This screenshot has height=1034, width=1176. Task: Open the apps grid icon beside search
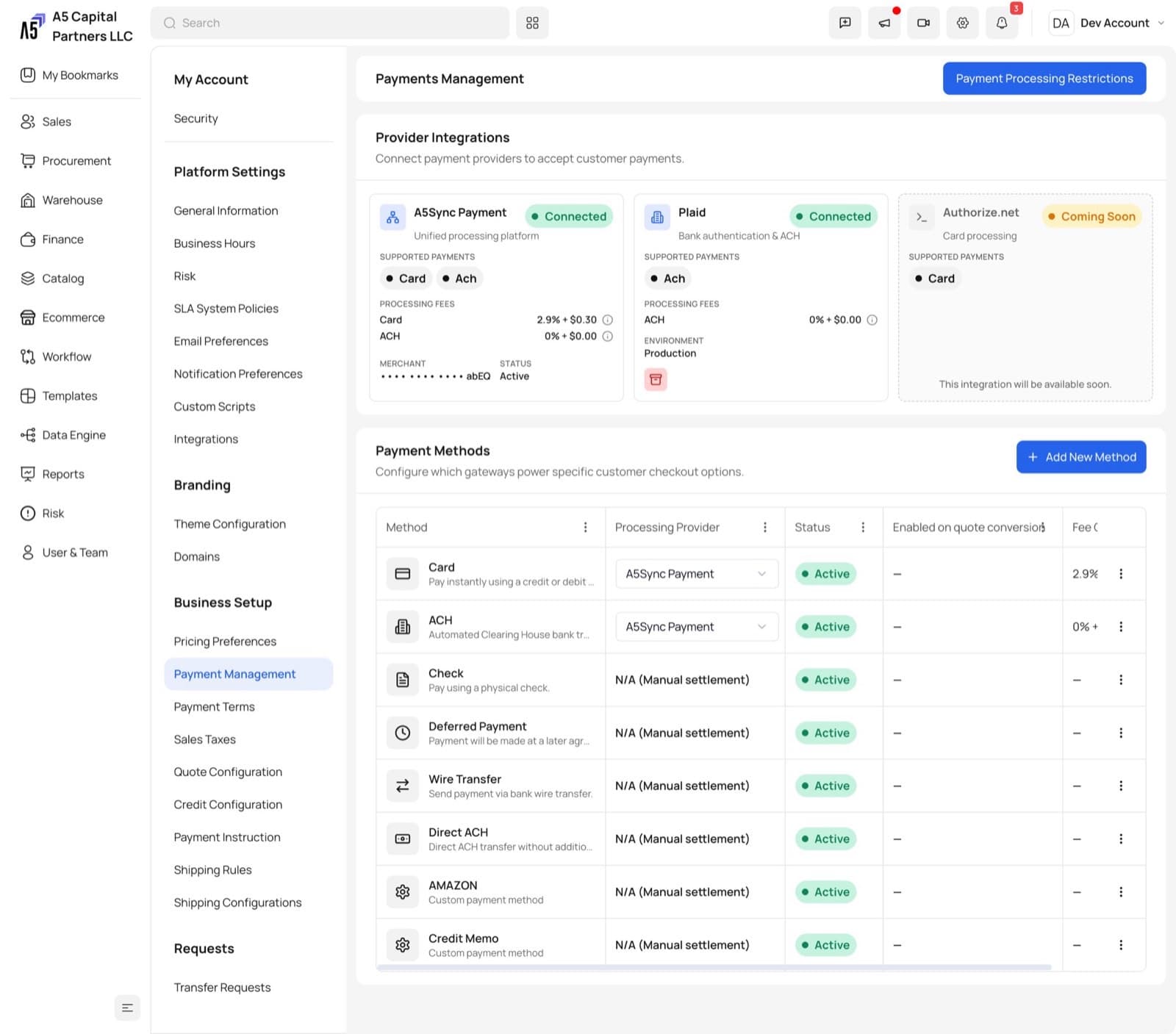[532, 23]
